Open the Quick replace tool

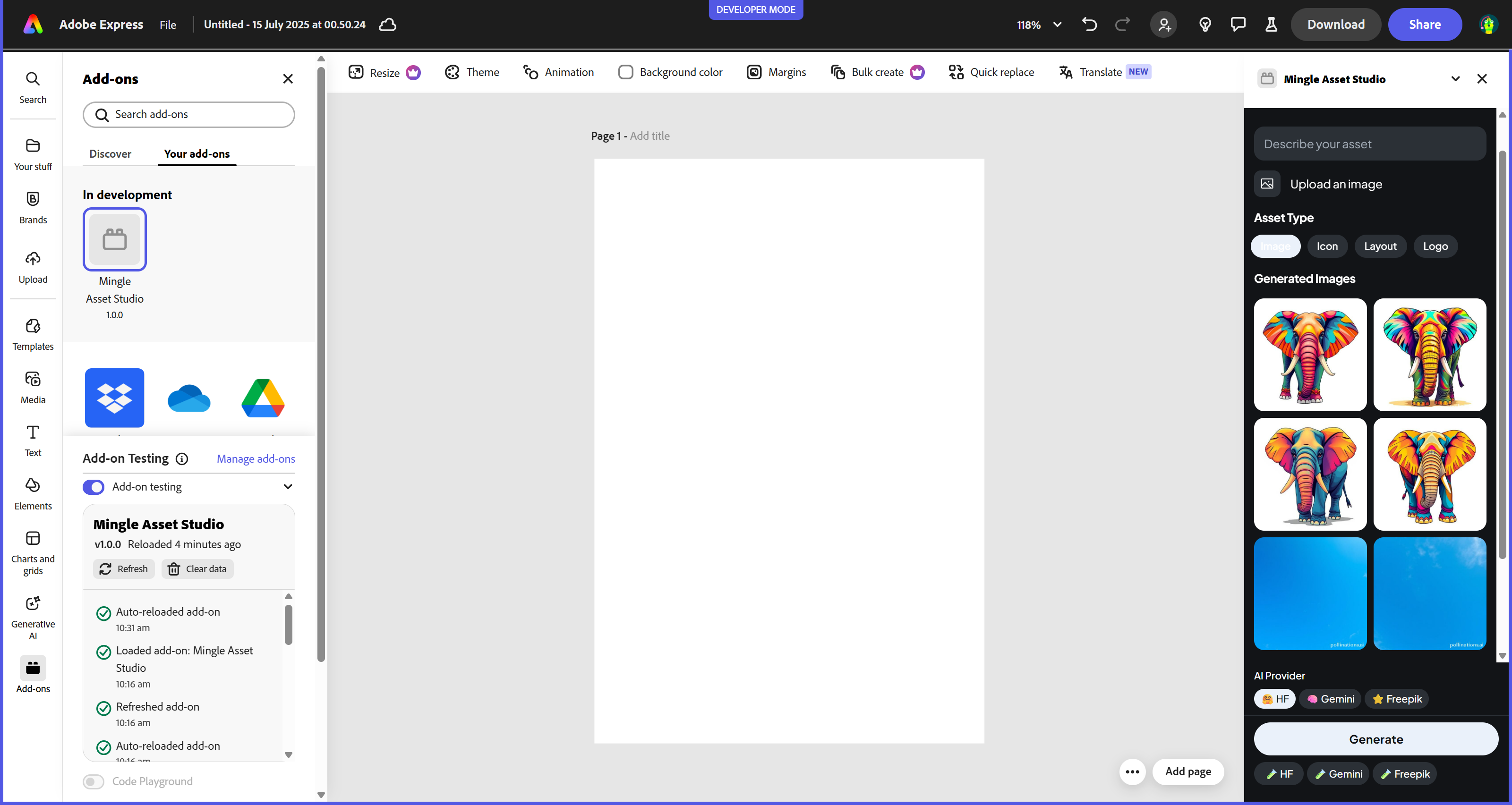tap(992, 72)
